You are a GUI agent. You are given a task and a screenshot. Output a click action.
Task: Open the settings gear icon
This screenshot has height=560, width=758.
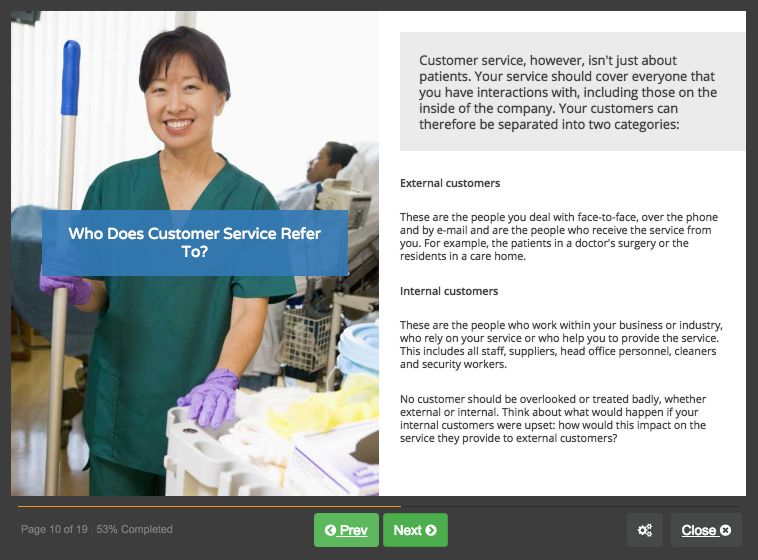click(x=645, y=530)
